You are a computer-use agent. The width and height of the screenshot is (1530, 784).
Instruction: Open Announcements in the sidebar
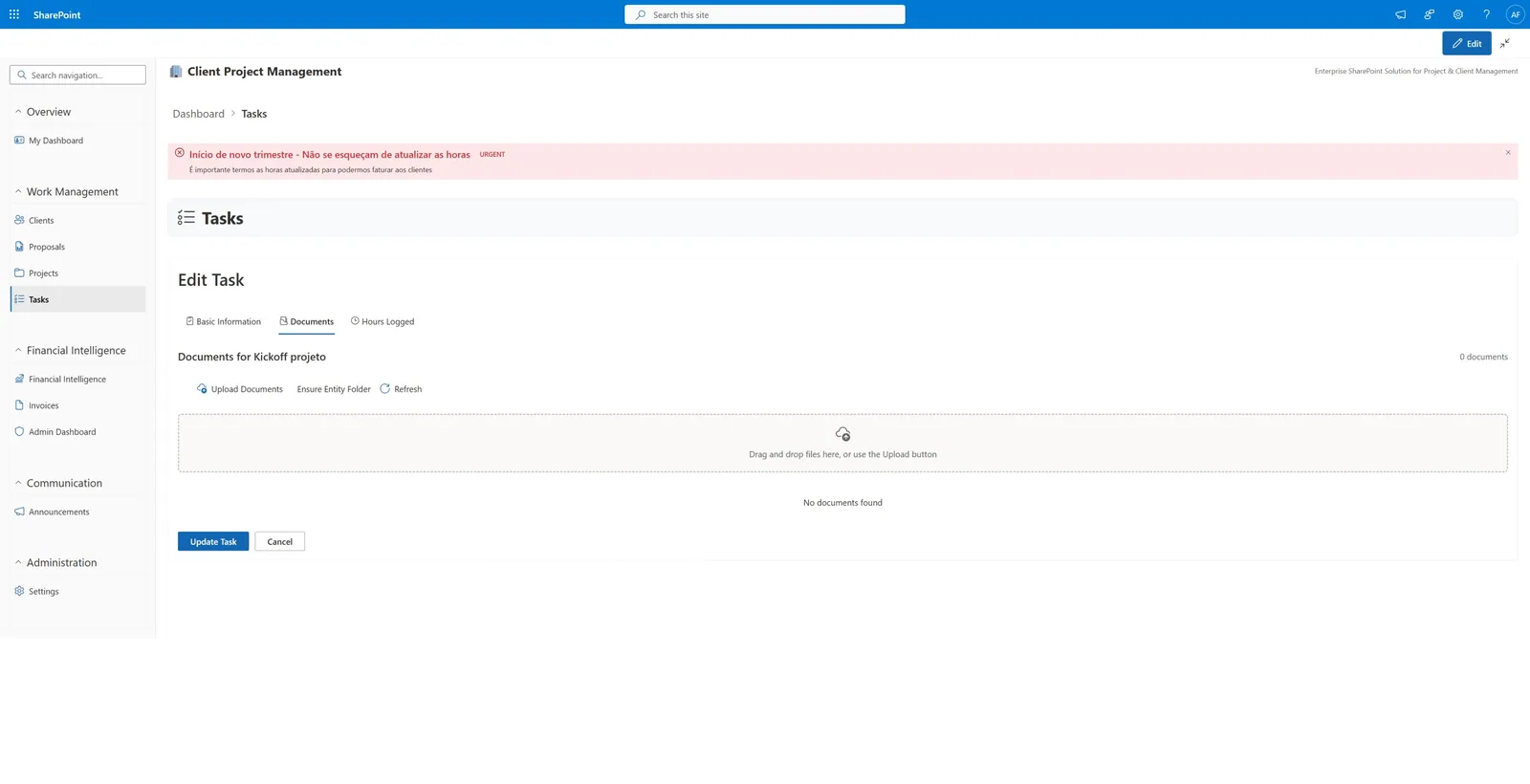click(77, 512)
